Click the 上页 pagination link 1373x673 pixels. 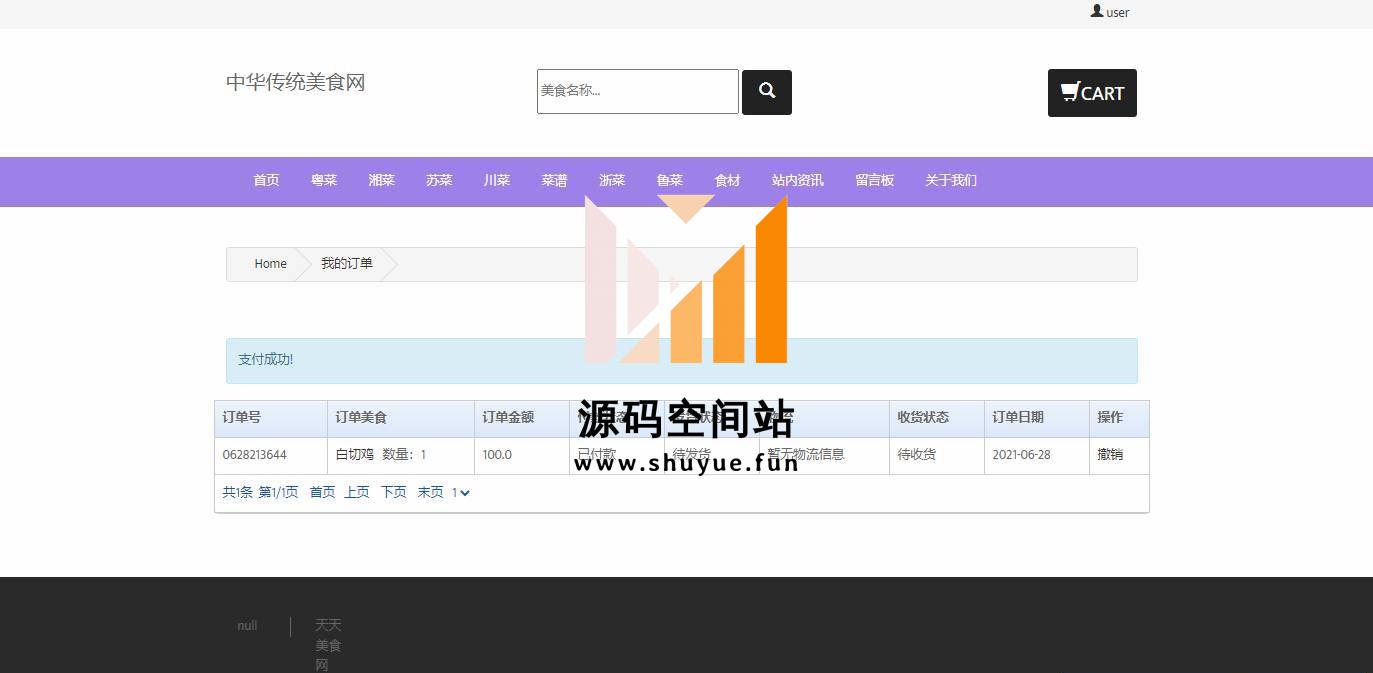tap(357, 492)
